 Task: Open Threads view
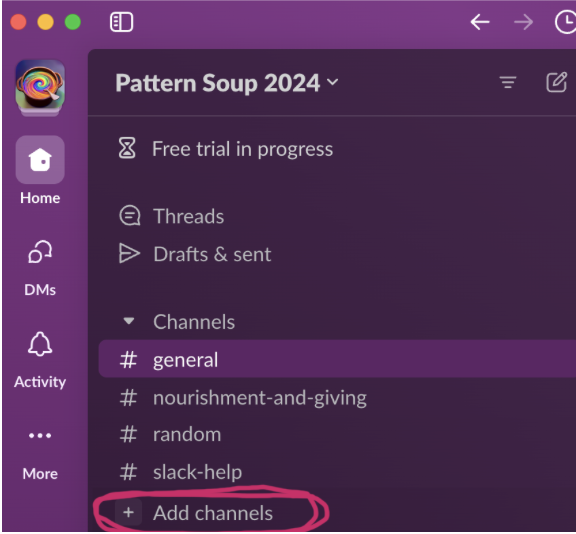171,216
